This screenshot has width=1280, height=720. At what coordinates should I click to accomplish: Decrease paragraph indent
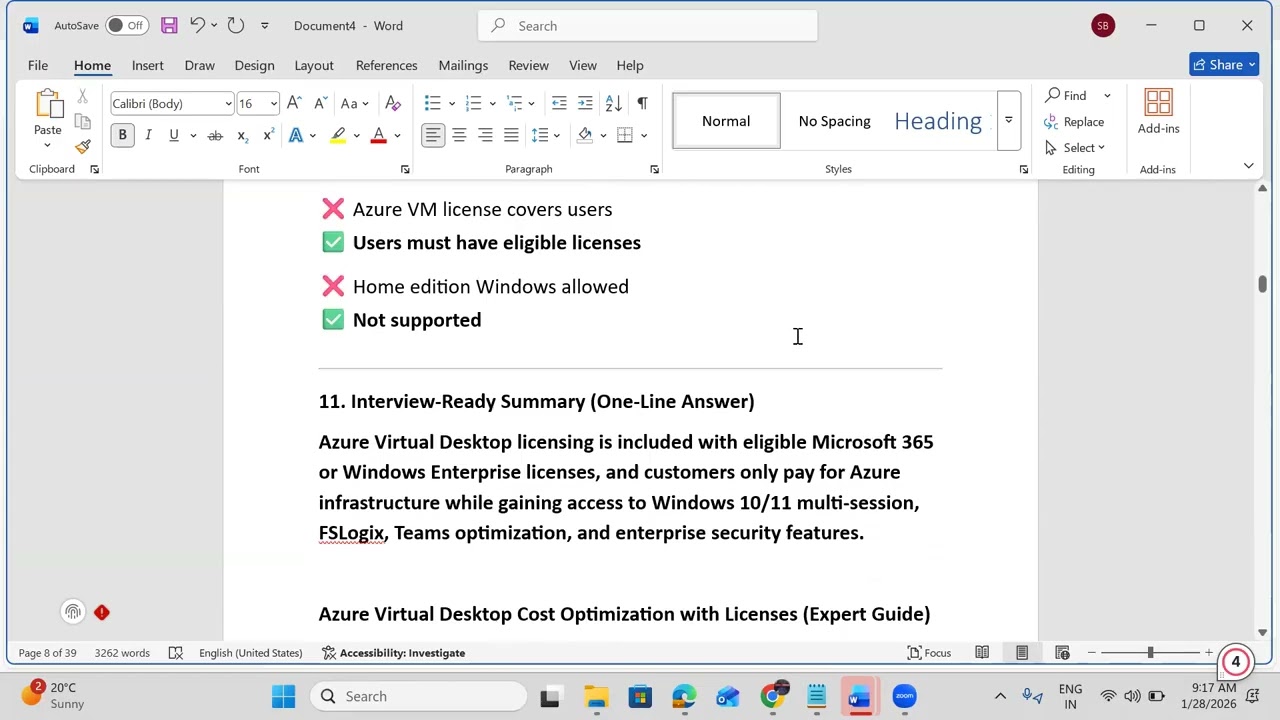pos(559,103)
